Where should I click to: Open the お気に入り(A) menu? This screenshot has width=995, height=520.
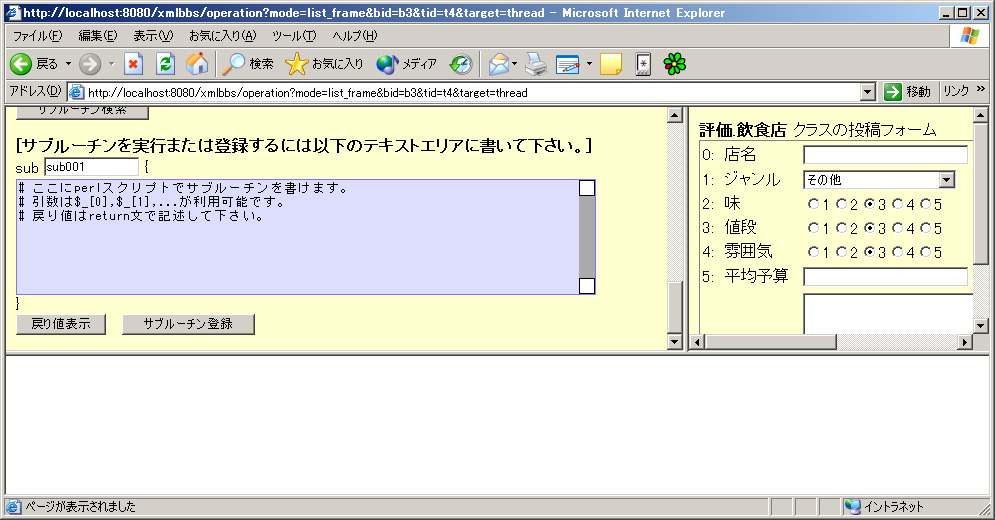coord(223,36)
